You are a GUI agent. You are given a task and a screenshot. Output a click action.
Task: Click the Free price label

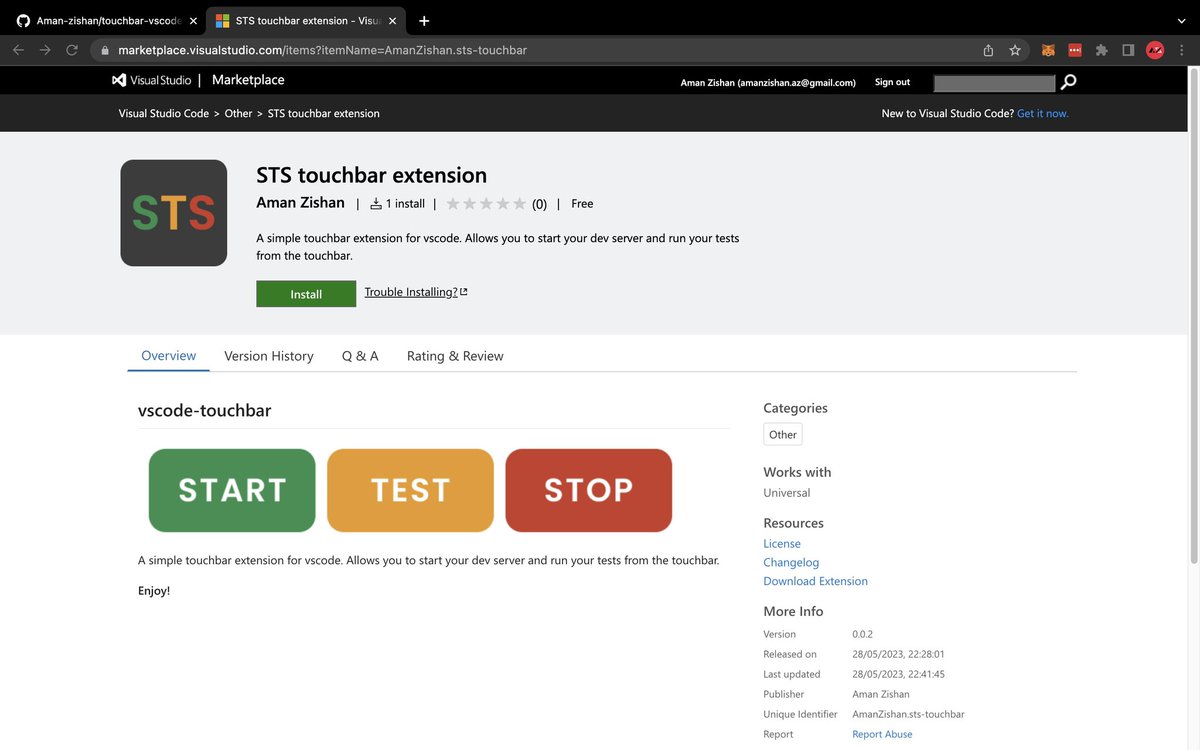pos(582,203)
